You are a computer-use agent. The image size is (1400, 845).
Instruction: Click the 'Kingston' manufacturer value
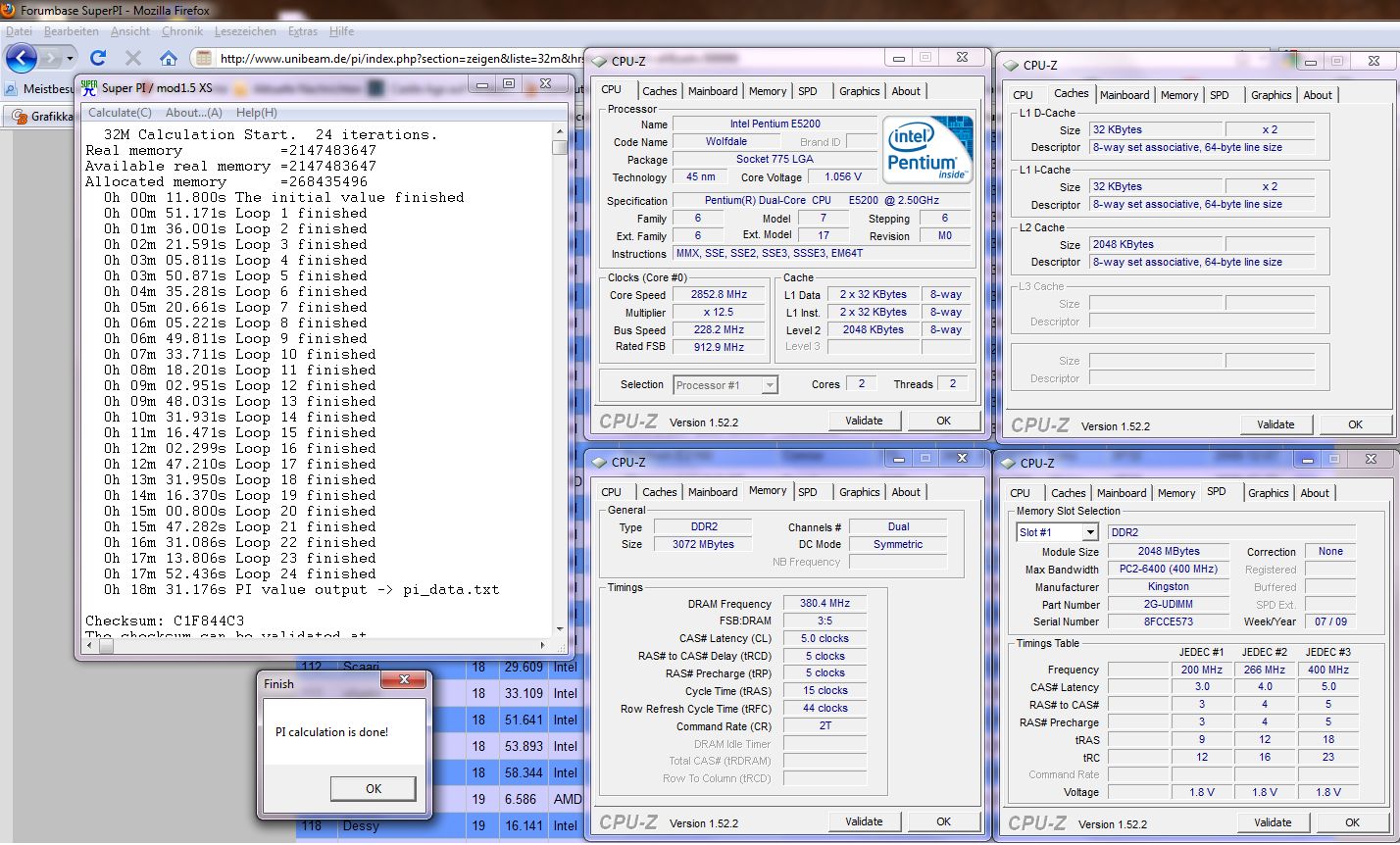(1169, 587)
